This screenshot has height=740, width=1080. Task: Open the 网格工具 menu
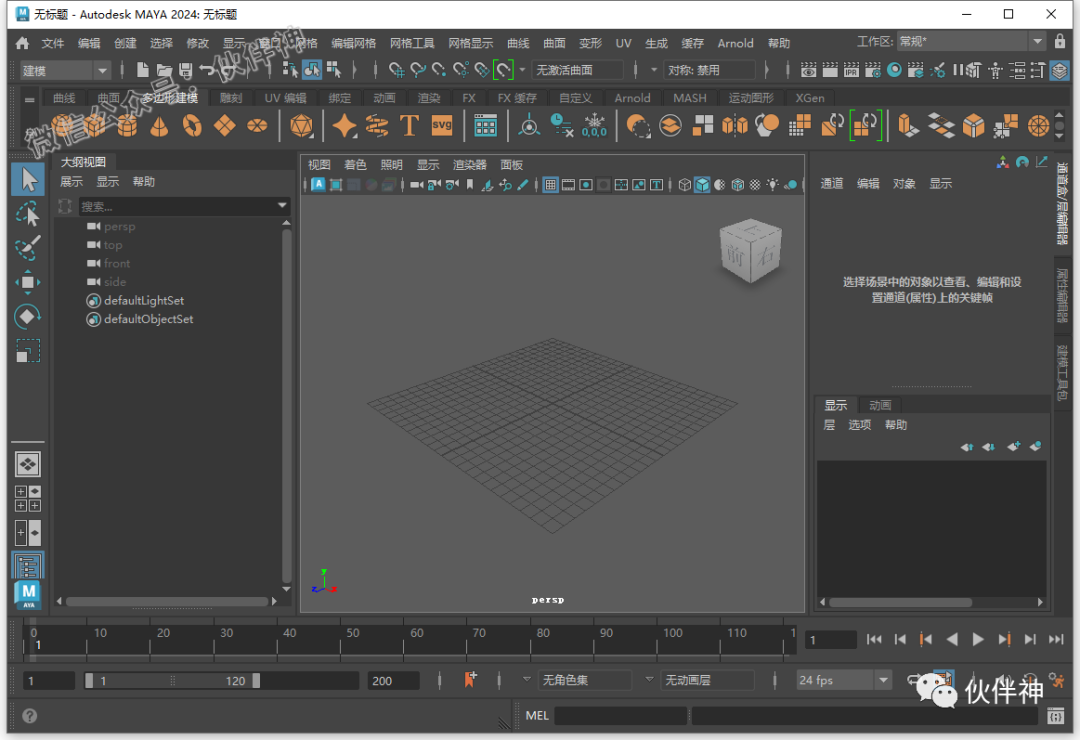[x=412, y=43]
